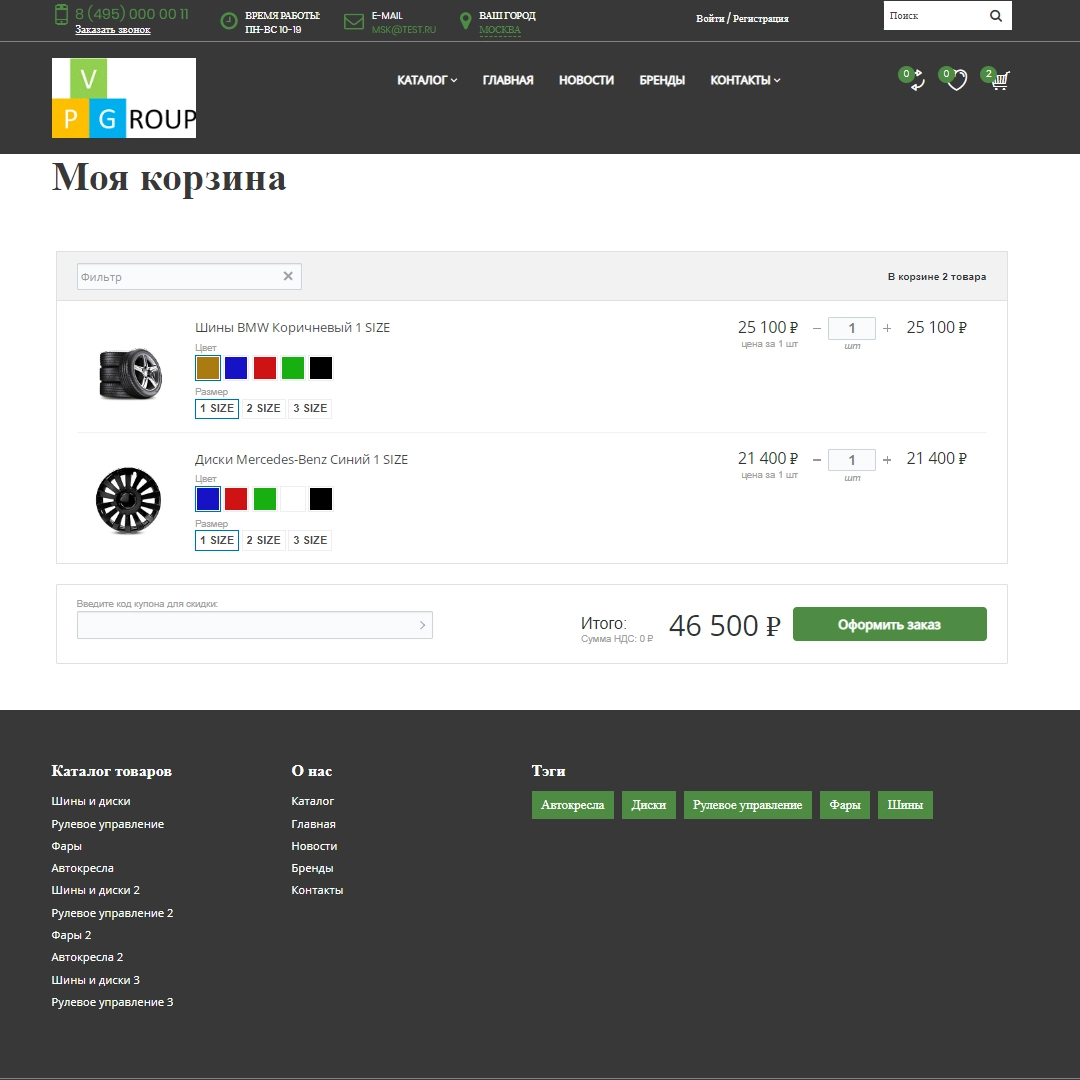
Task: Click the email envelope icon in header
Action: click(x=352, y=21)
